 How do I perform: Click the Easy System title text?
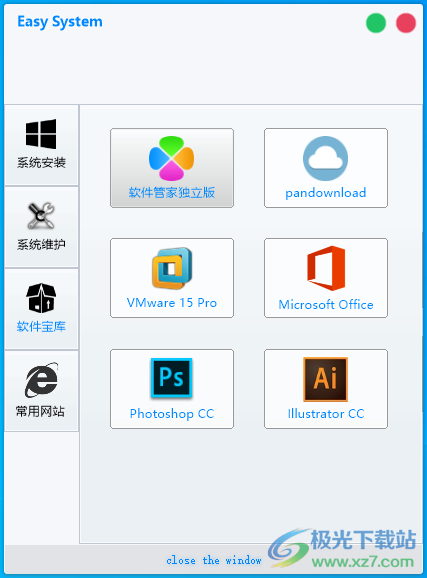pyautogui.click(x=60, y=22)
